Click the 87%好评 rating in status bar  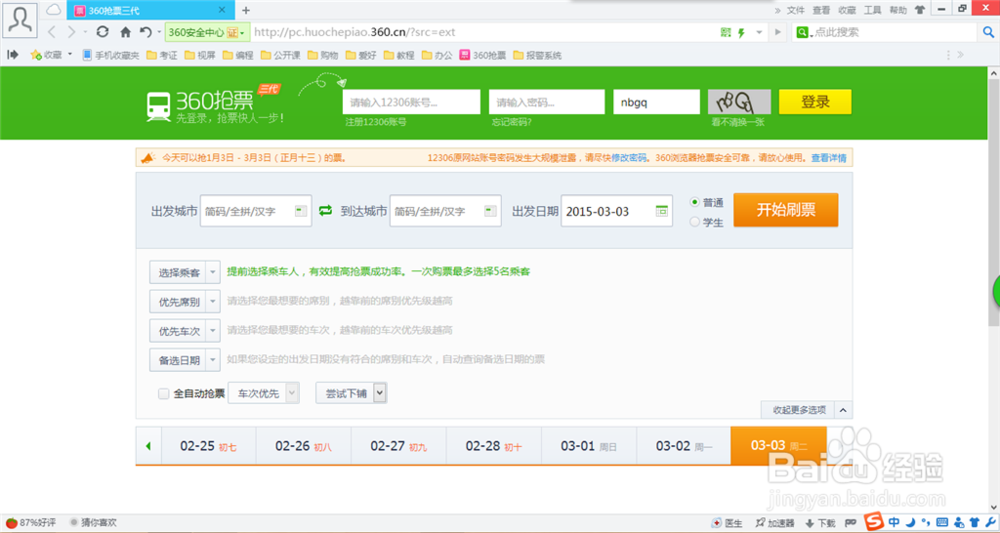click(30, 523)
